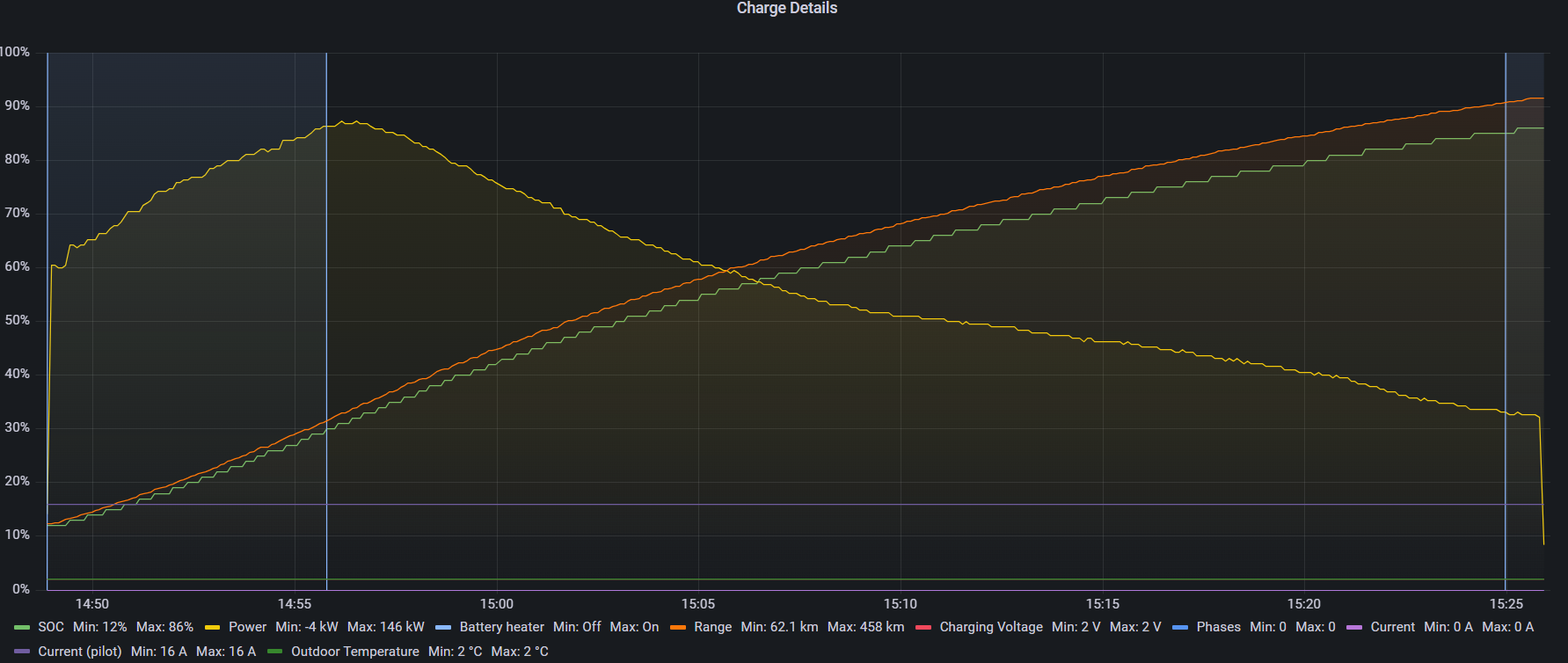Click the green SOC color swatch
The height and width of the screenshot is (663, 1568).
point(22,628)
